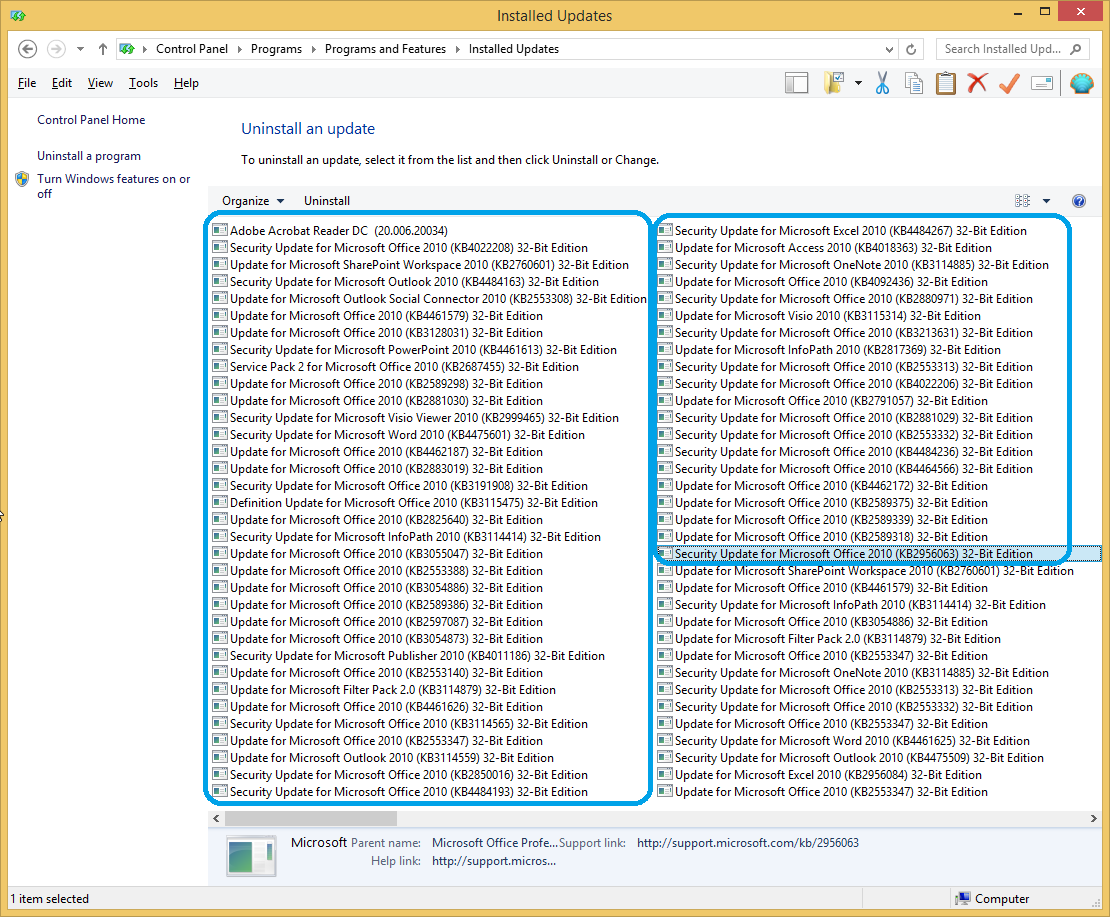Open the View menu
The height and width of the screenshot is (917, 1110).
[x=99, y=83]
